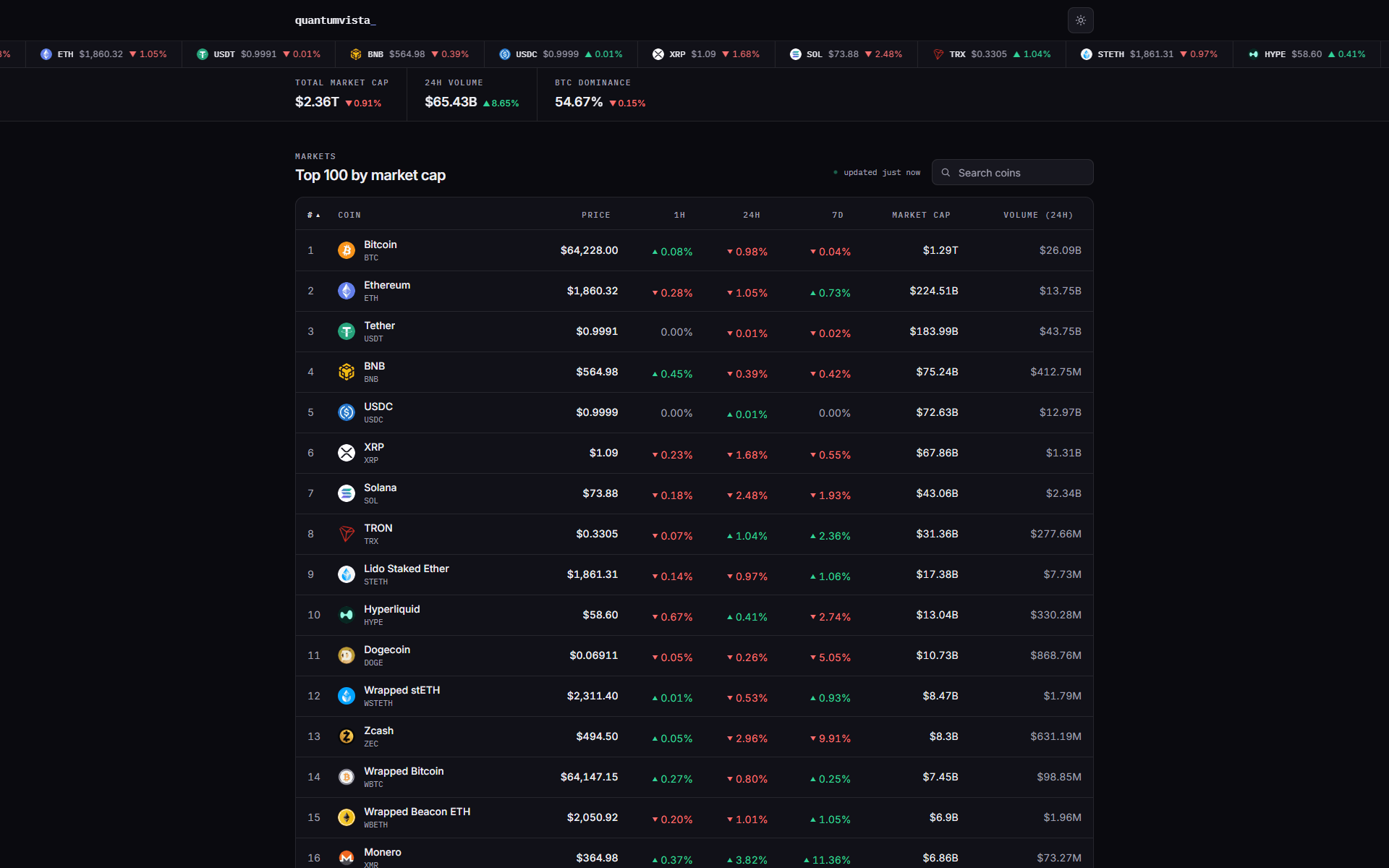Image resolution: width=1389 pixels, height=868 pixels.
Task: Click the SOL ticker price $73.88
Action: pyautogui.click(x=844, y=54)
